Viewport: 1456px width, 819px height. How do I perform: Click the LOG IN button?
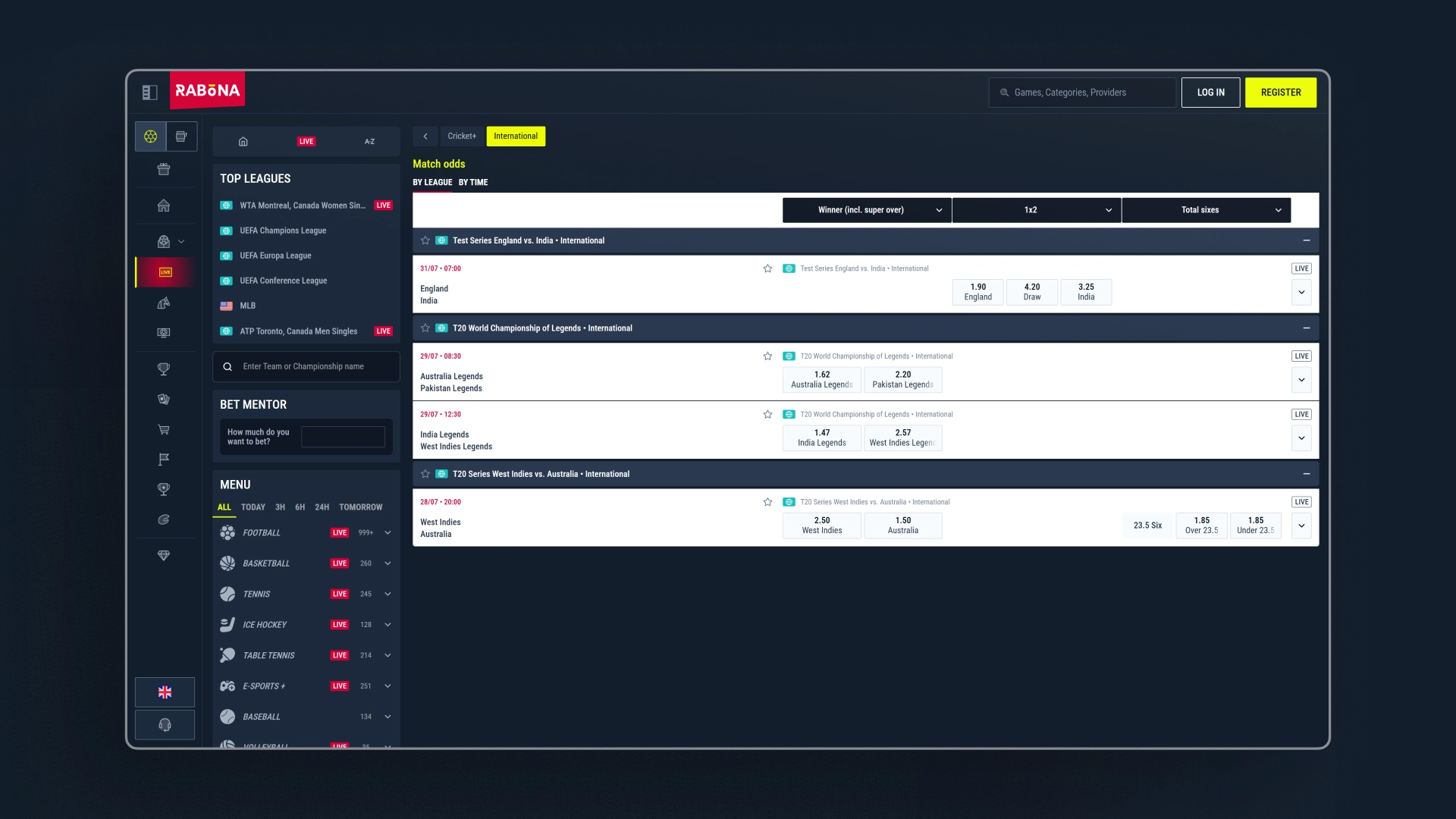pos(1210,93)
